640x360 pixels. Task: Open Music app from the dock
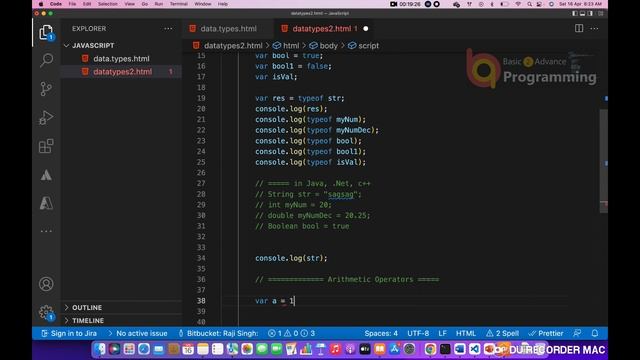point(335,349)
